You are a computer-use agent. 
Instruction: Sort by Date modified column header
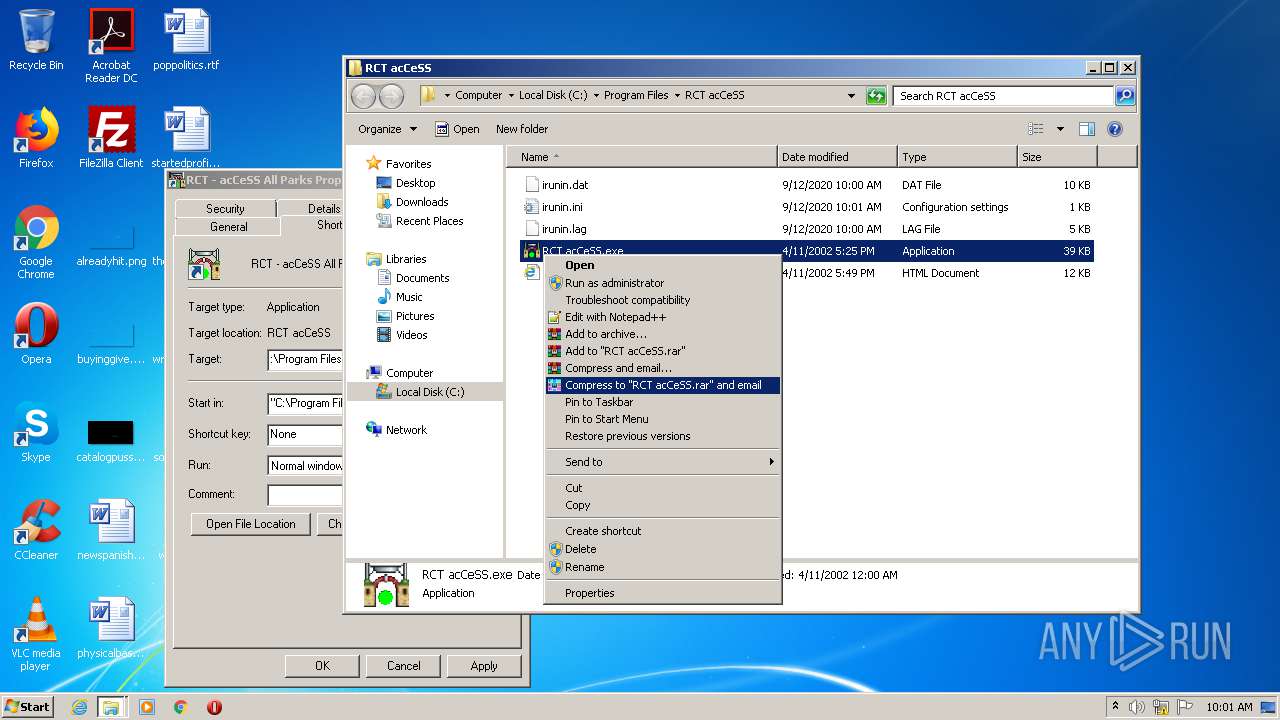click(x=837, y=157)
